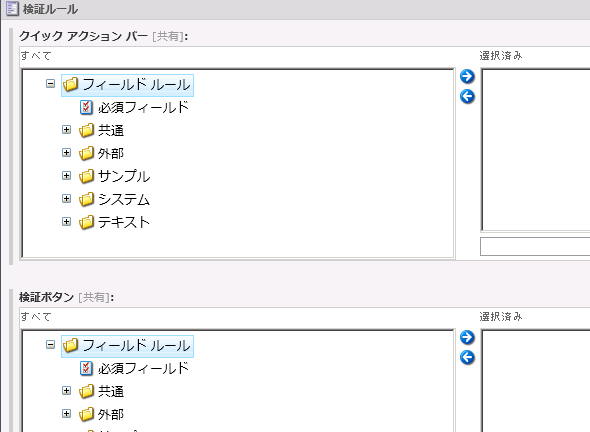This screenshot has width=590, height=432.
Task: Click text field below upper 選択済み list
Action: point(535,246)
